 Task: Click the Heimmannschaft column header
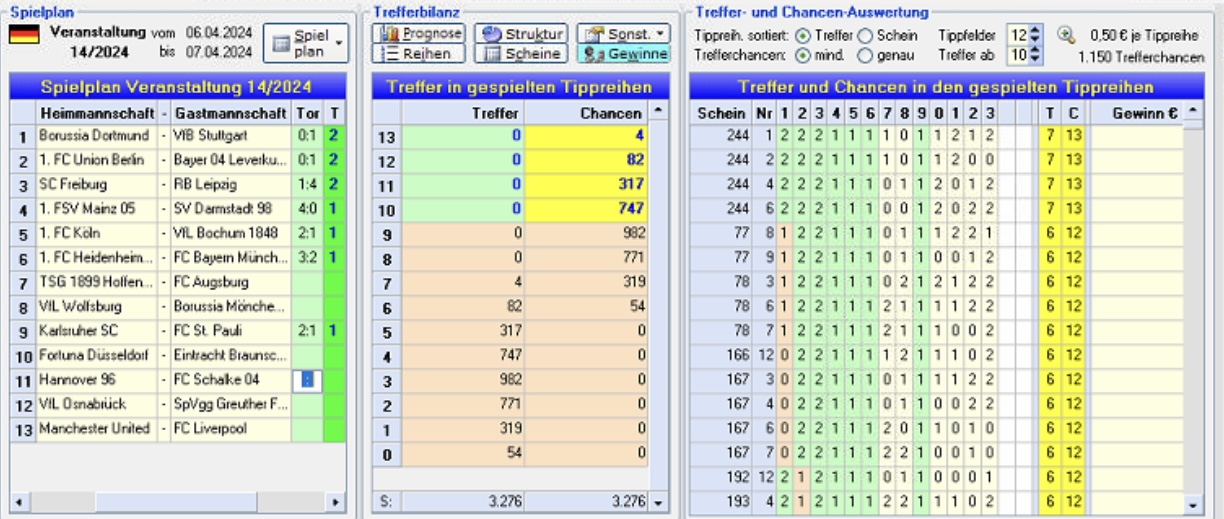96,112
